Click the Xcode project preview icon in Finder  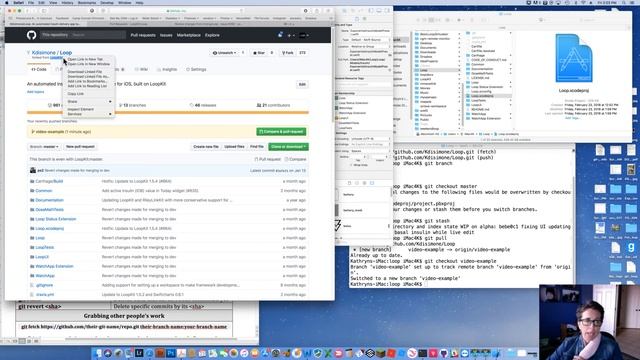point(573,58)
